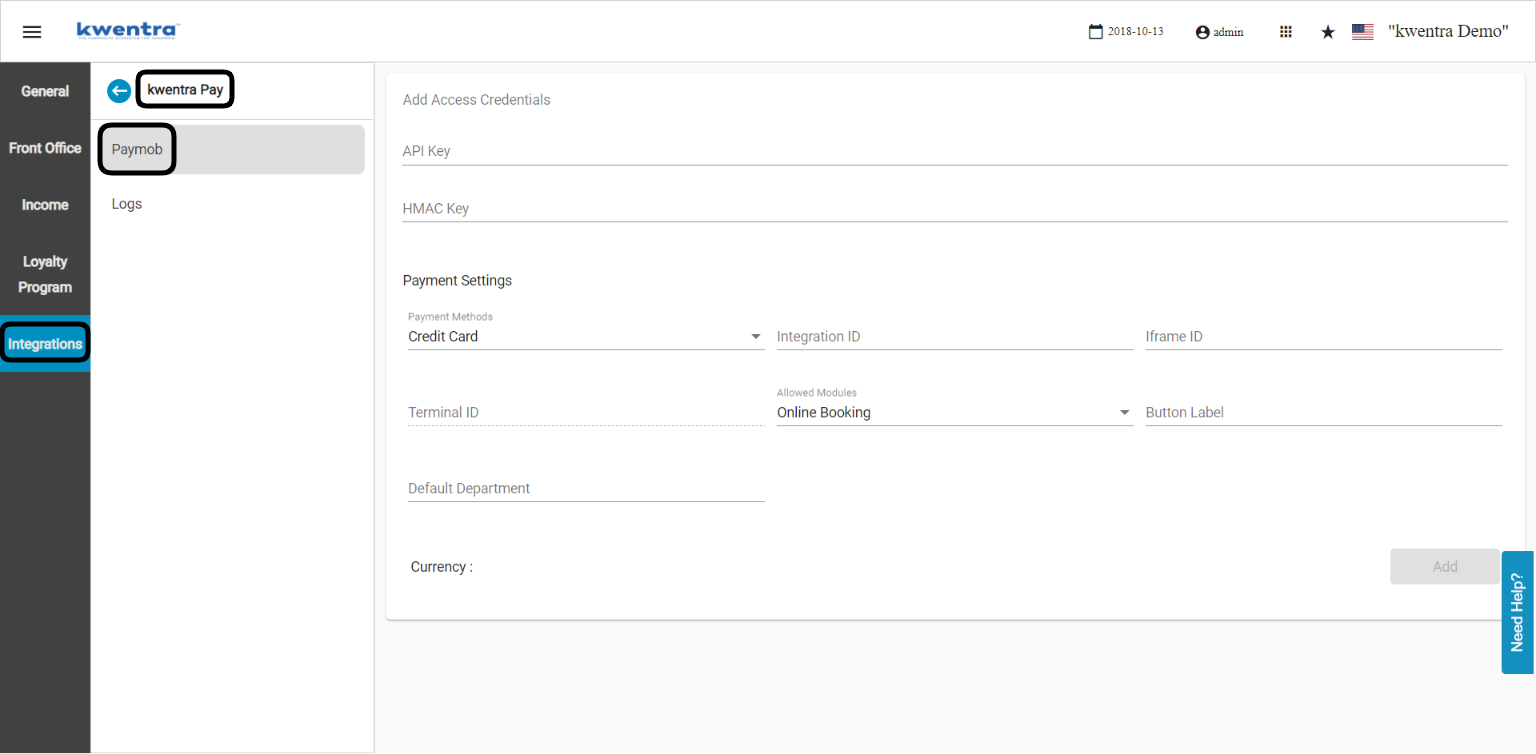This screenshot has height=754, width=1536.
Task: Click the Iframe ID field
Action: 1323,337
